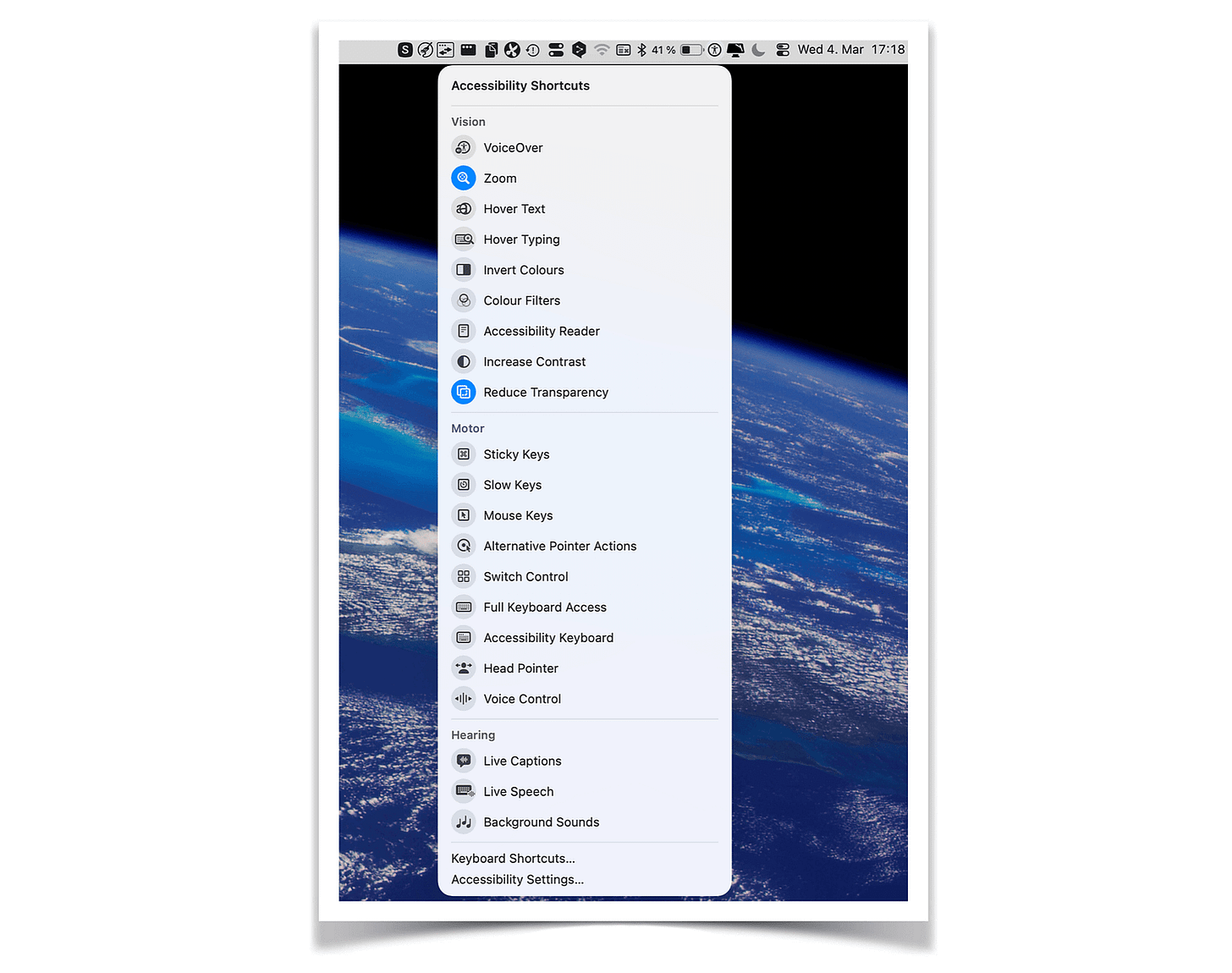The width and height of the screenshot is (1232, 973).
Task: Click the clipboard icon in menu bar
Action: coord(491,50)
